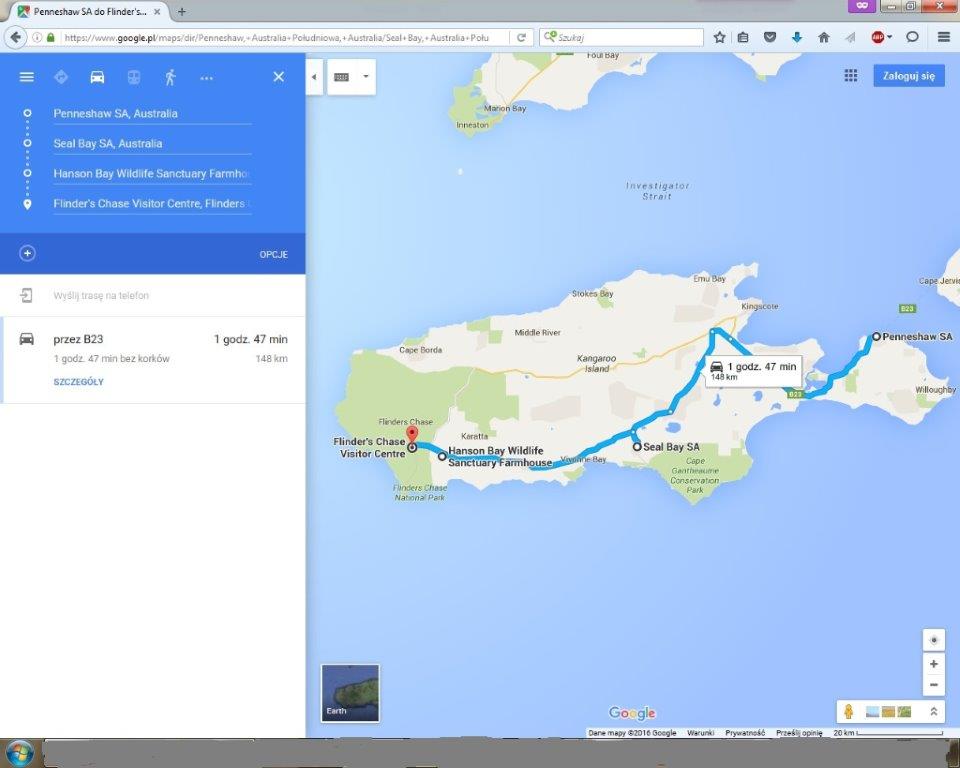Open SZCZEGÓŁY route details link
The width and height of the screenshot is (960, 768).
pyautogui.click(x=78, y=382)
